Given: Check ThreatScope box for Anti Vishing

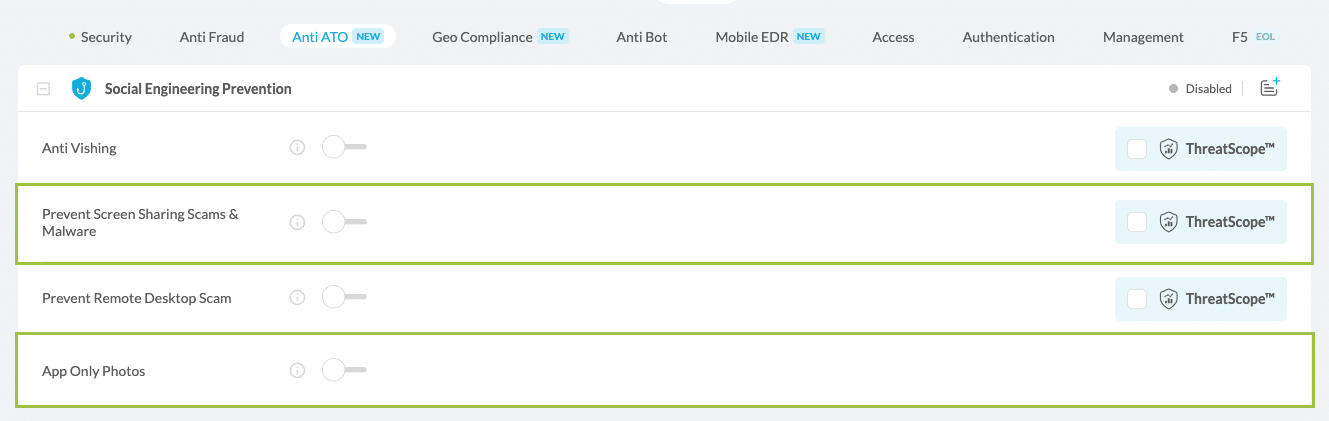Looking at the screenshot, I should pyautogui.click(x=1137, y=148).
